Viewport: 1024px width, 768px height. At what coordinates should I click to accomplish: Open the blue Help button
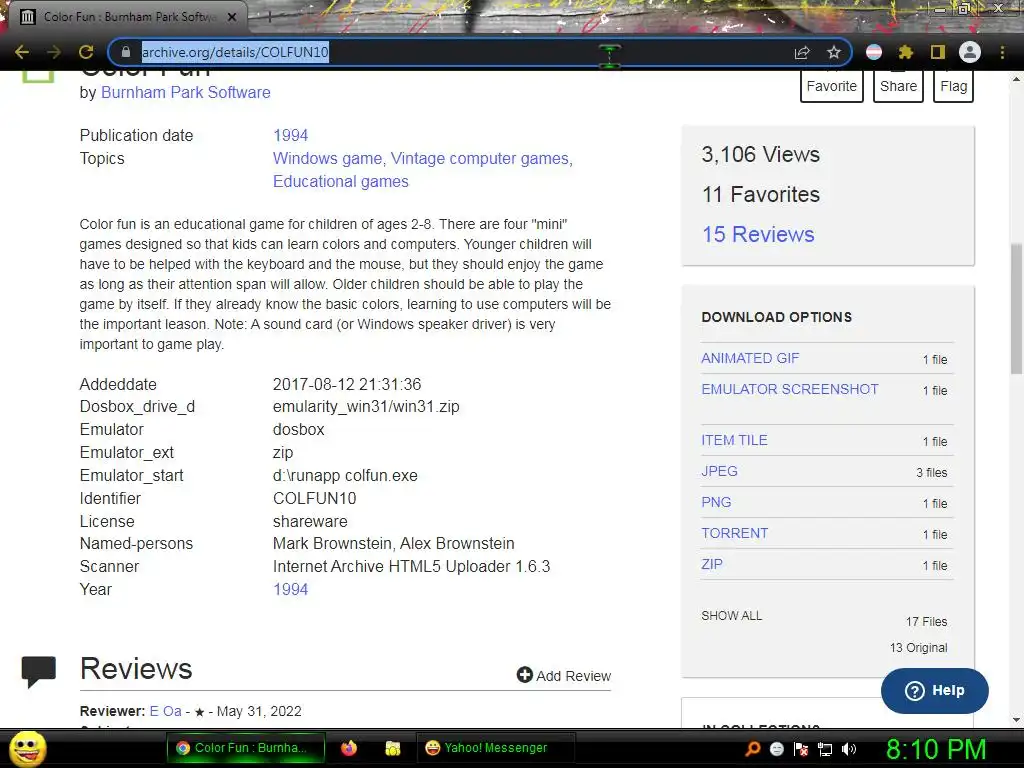pos(935,690)
